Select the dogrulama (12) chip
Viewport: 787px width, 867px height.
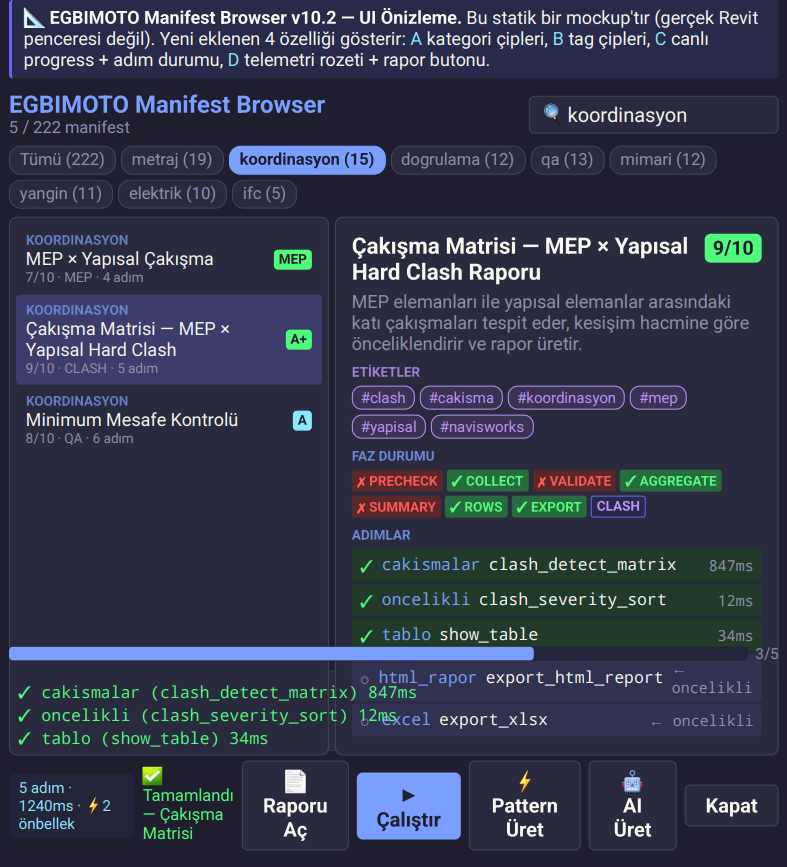(x=457, y=160)
